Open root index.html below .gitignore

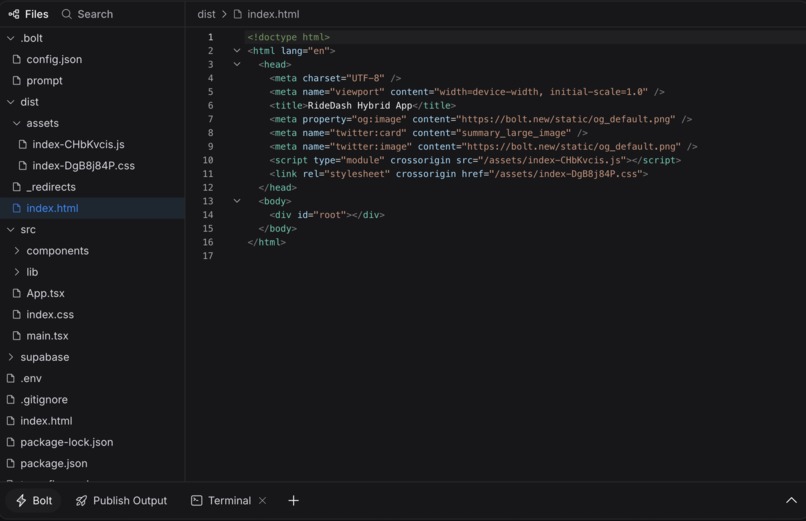pos(93,421)
